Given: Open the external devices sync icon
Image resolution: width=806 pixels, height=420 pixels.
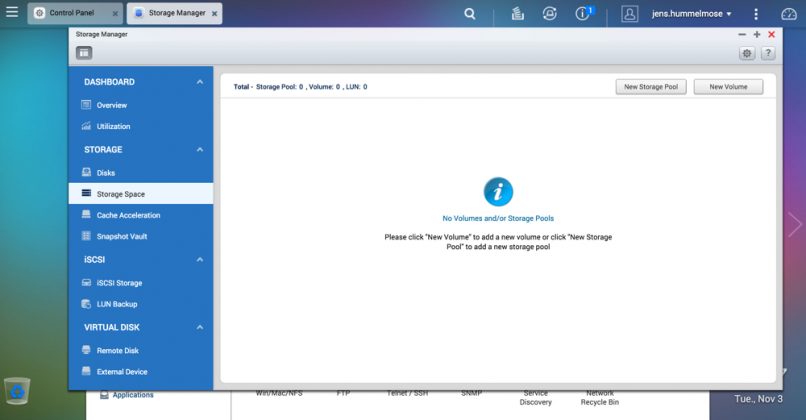Looking at the screenshot, I should click(x=549, y=13).
